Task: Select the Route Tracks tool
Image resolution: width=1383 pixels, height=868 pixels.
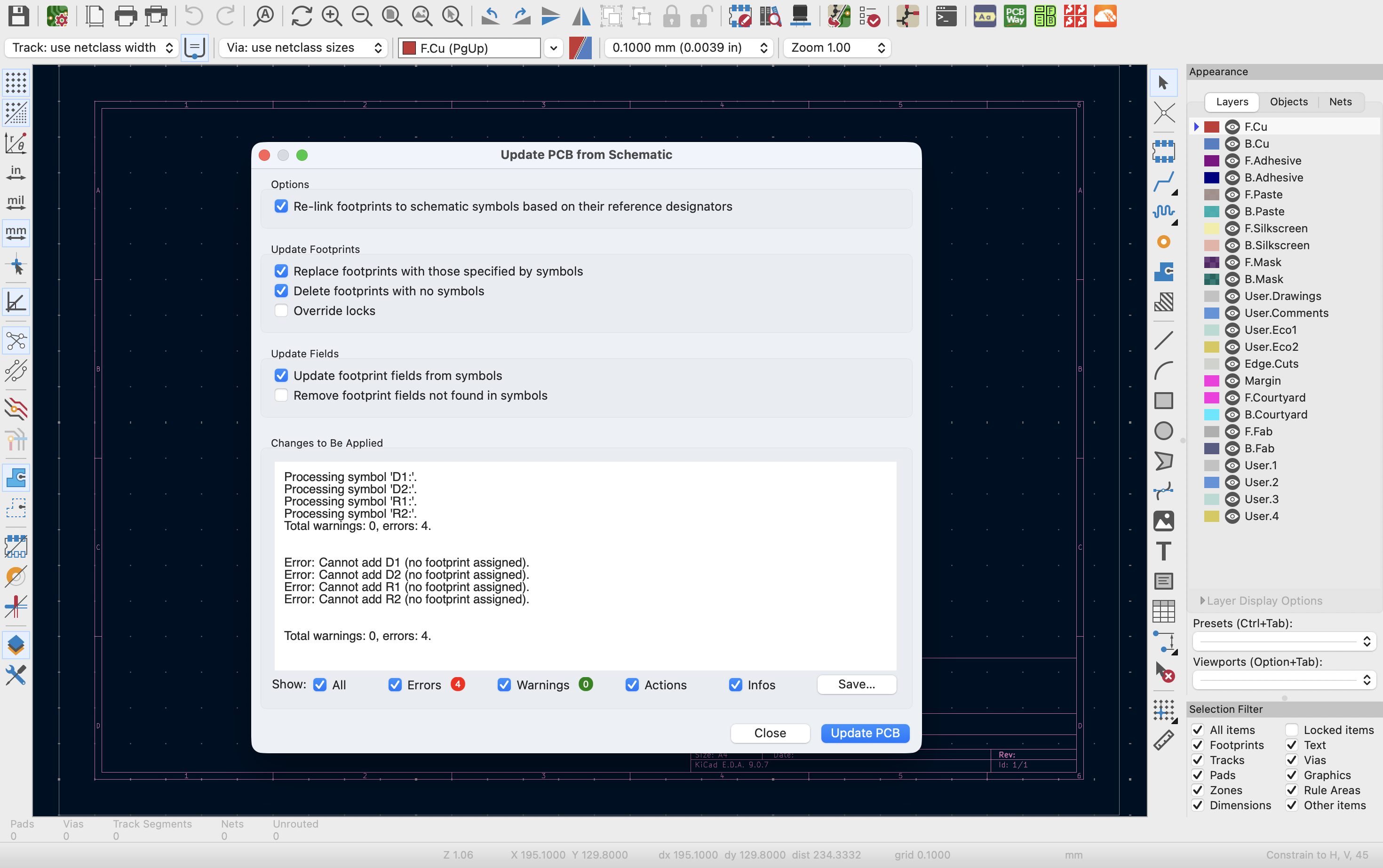Action: click(x=1164, y=182)
